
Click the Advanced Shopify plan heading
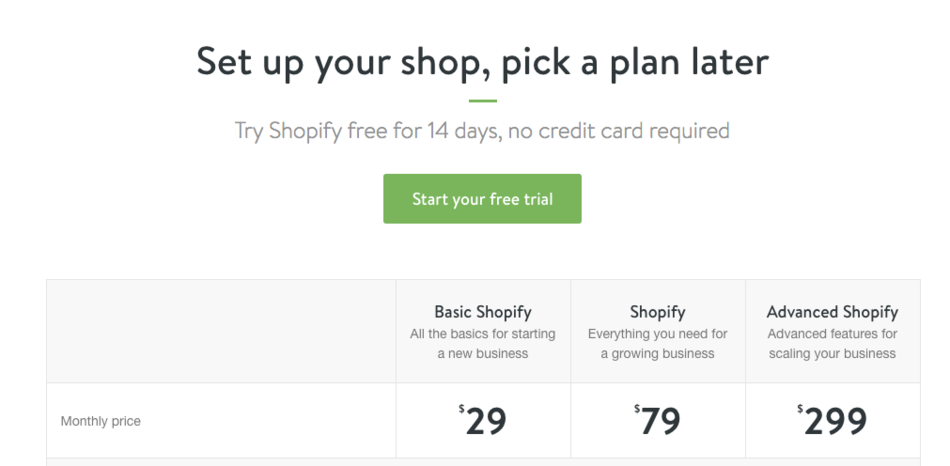[x=832, y=312]
